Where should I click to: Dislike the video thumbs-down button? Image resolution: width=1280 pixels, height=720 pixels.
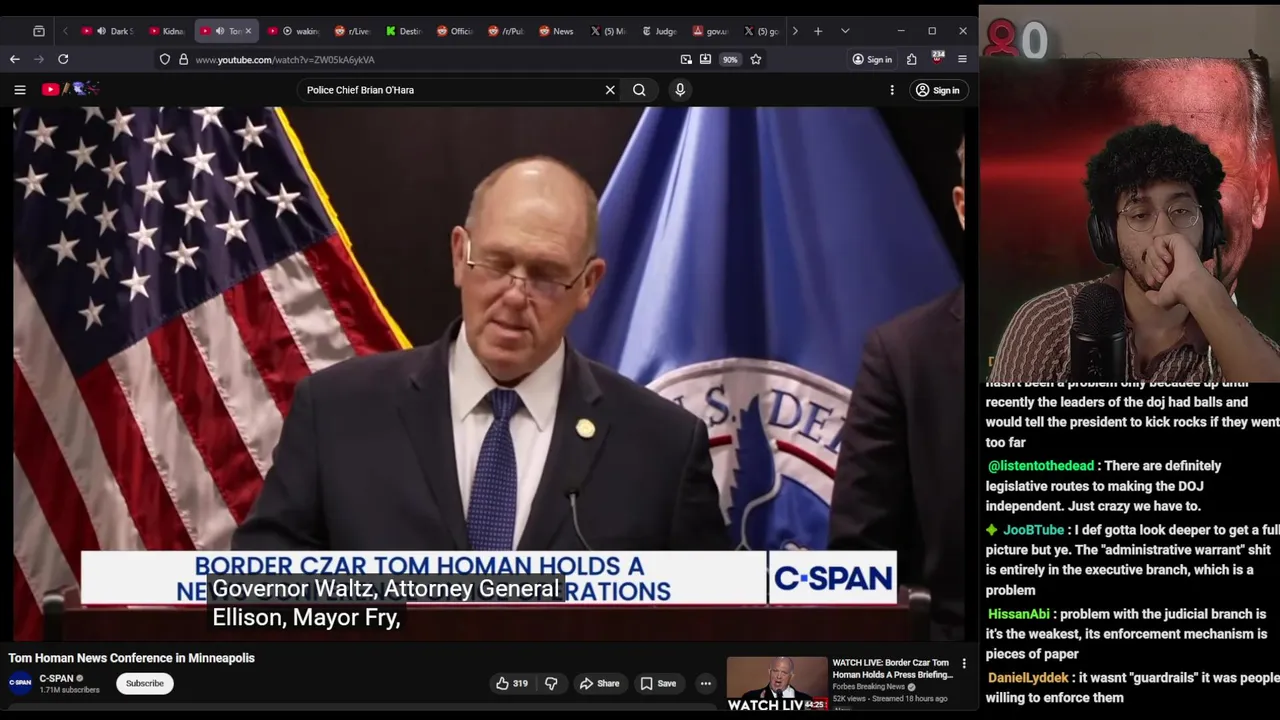click(551, 683)
